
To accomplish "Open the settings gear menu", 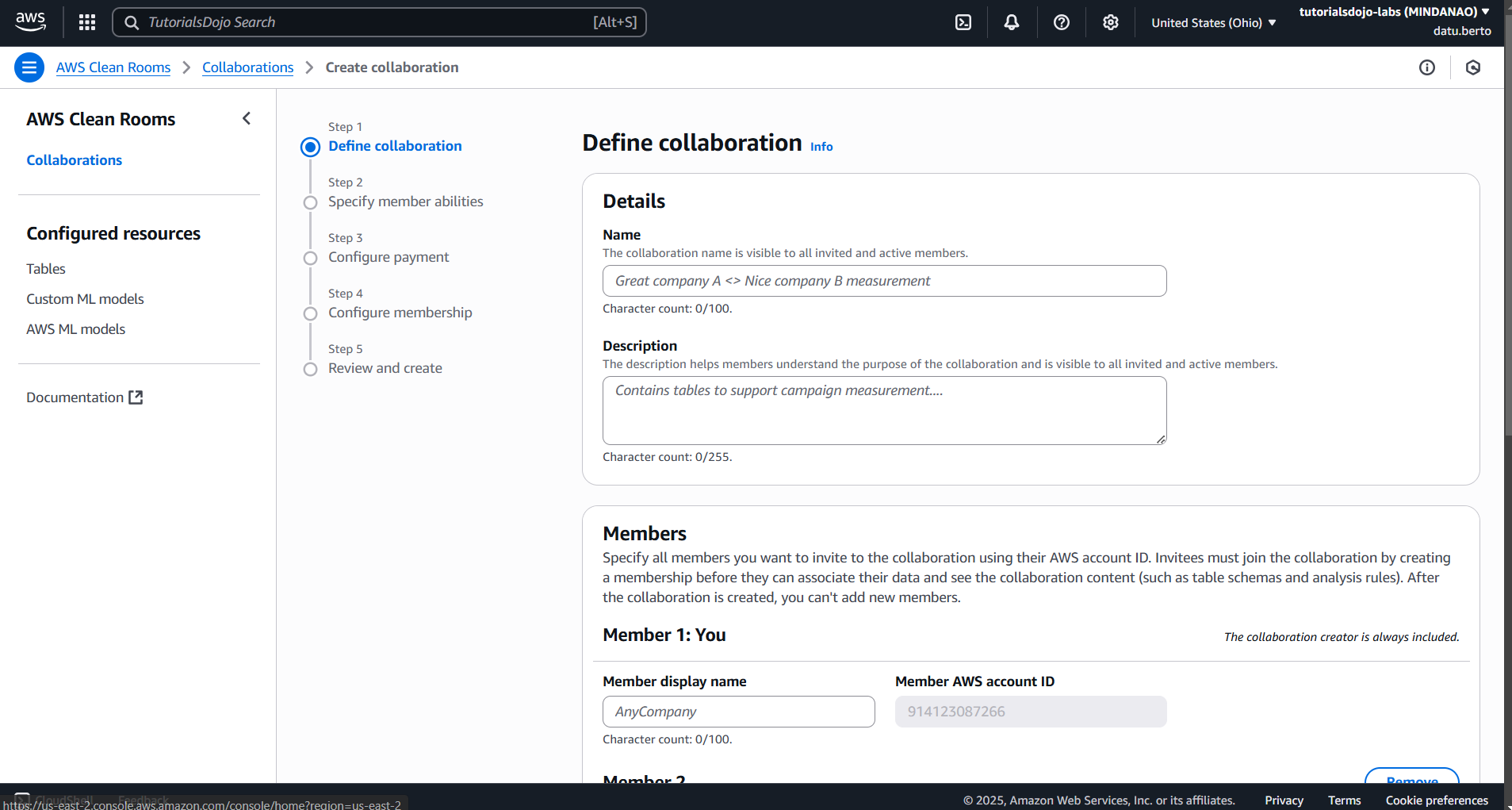I will 1111,22.
